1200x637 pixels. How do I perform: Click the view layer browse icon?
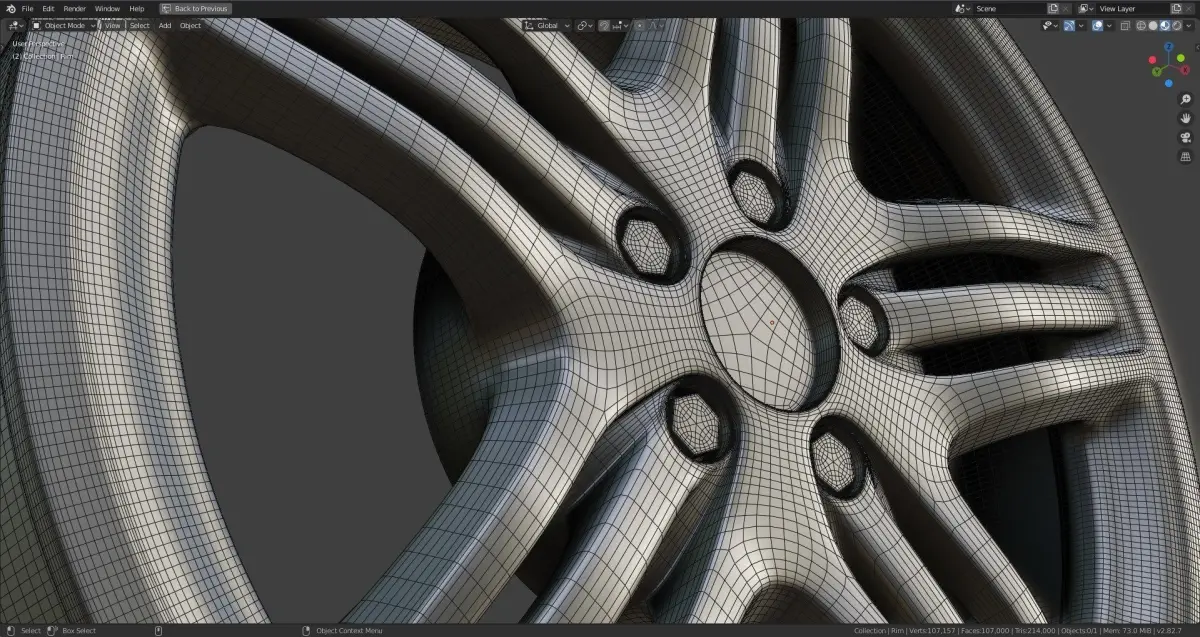point(1085,8)
